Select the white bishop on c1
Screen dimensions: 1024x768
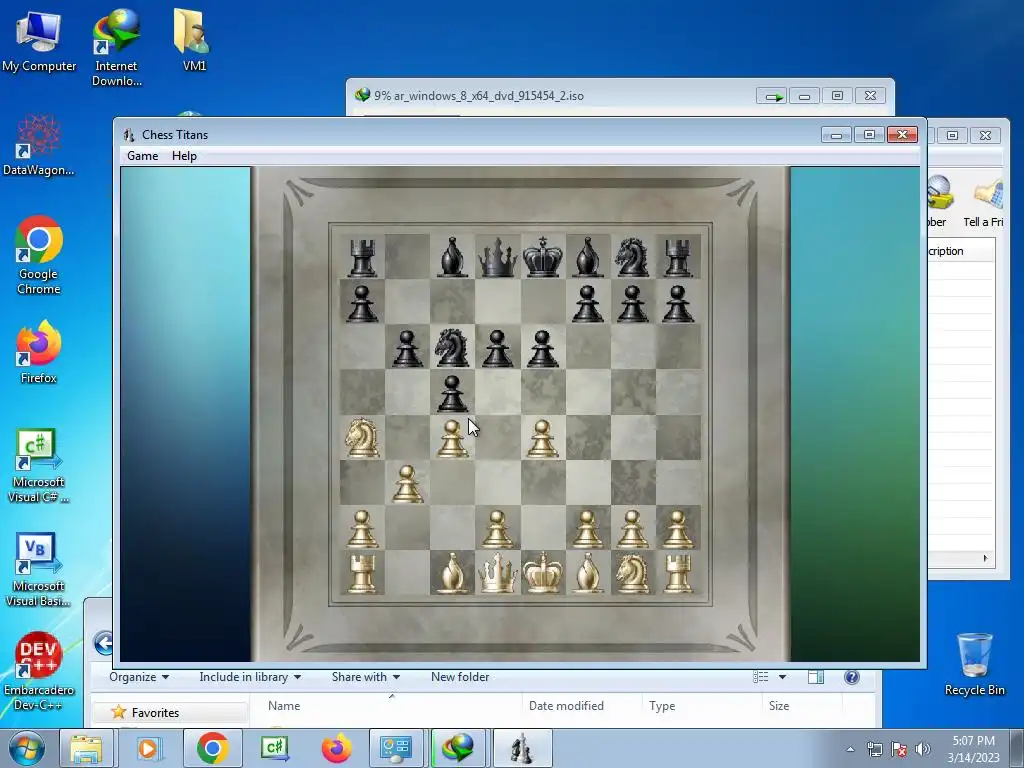[x=452, y=573]
